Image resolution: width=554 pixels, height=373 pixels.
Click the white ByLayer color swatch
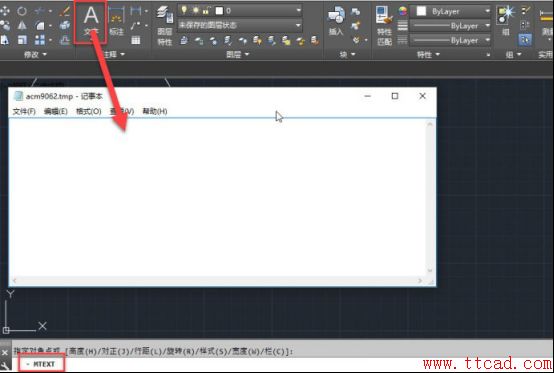(x=421, y=11)
